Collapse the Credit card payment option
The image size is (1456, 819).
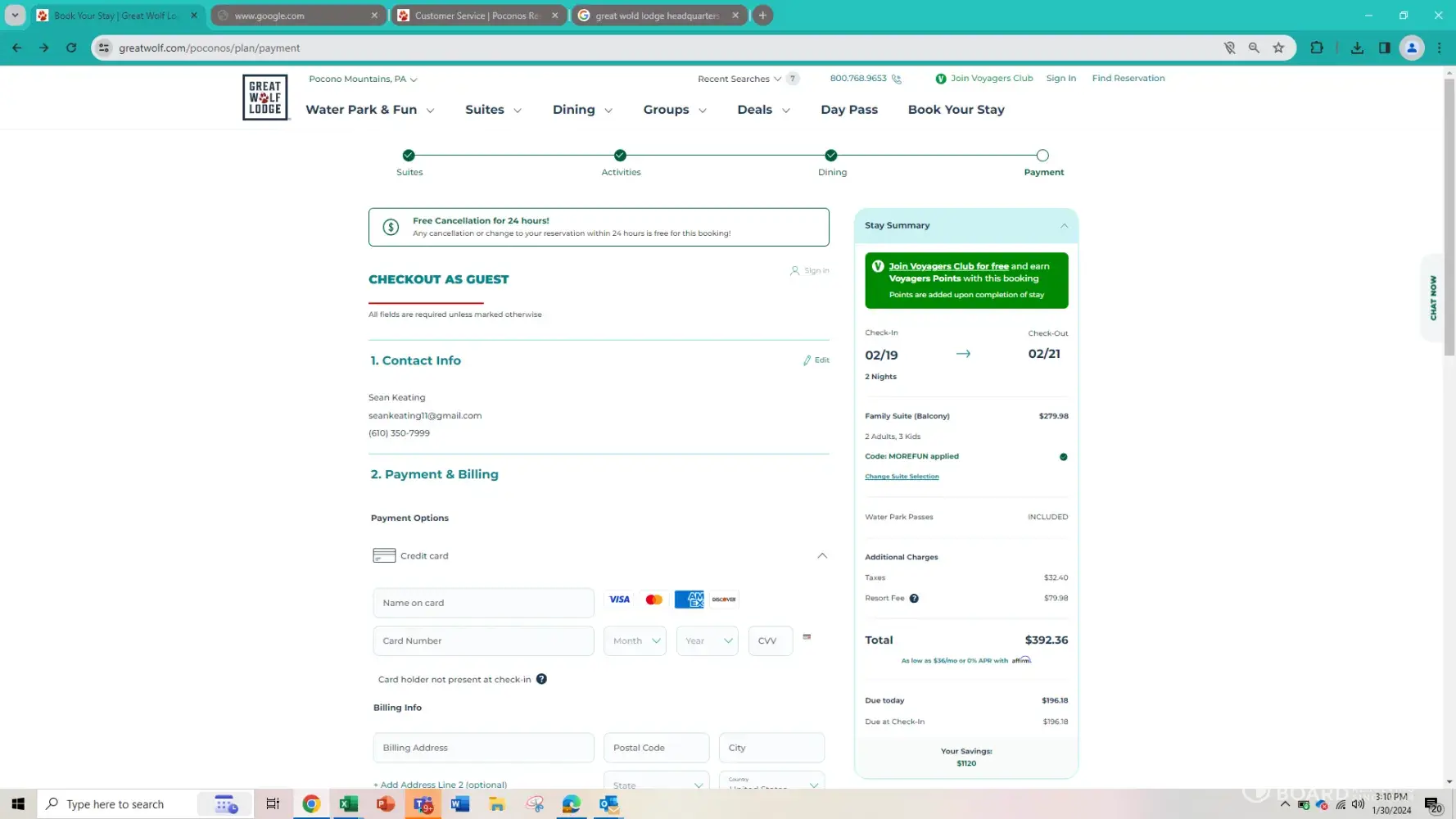(x=822, y=556)
